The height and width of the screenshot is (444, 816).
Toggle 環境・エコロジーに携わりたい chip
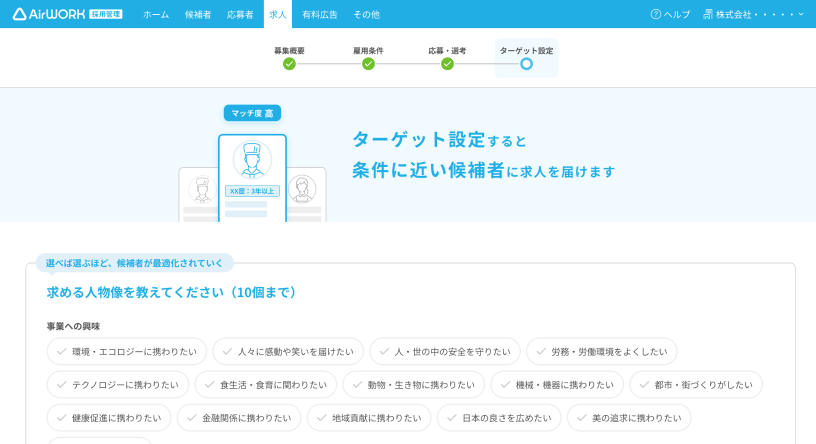(x=127, y=351)
